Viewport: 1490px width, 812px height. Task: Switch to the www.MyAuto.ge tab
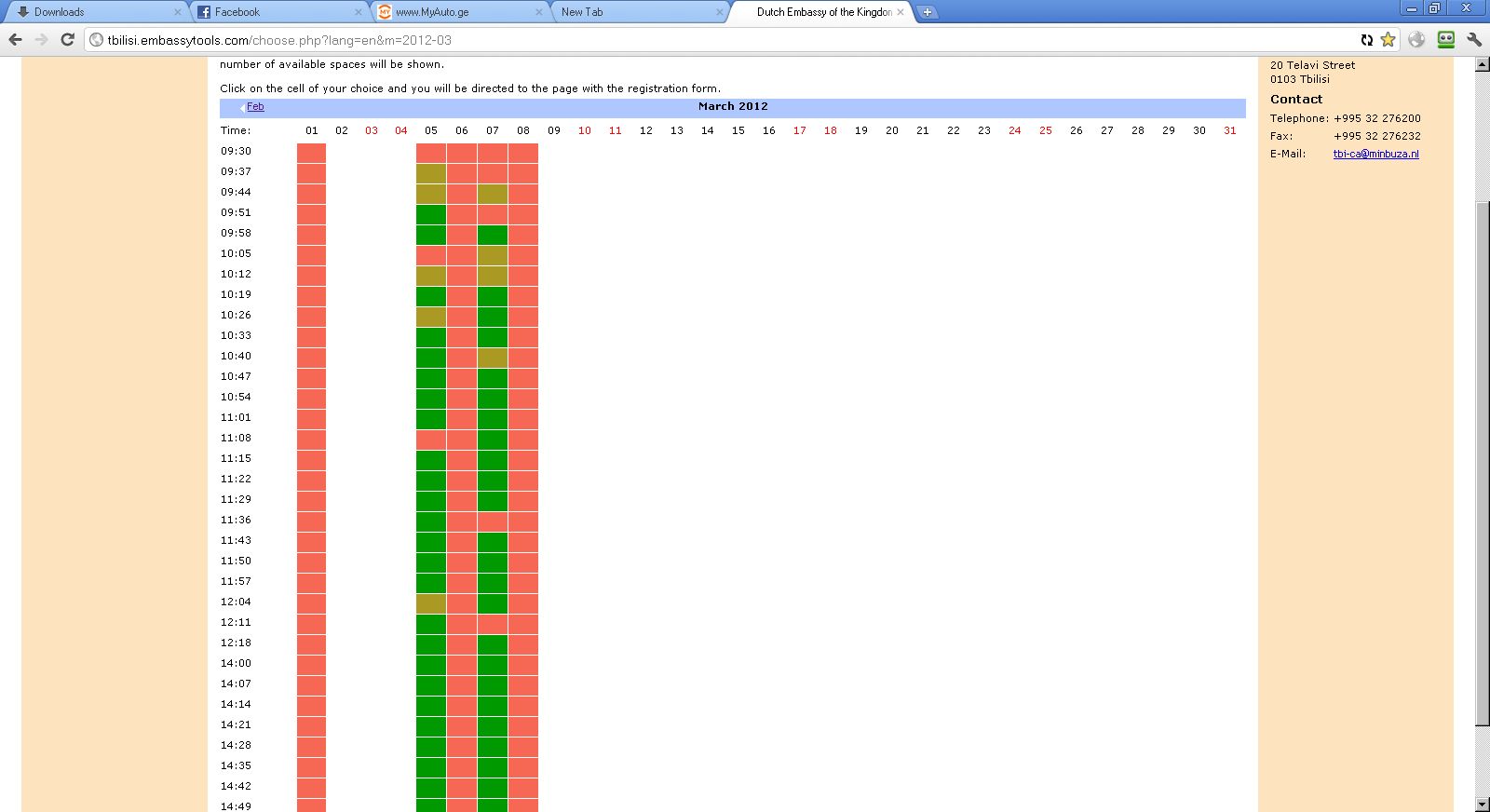[456, 12]
